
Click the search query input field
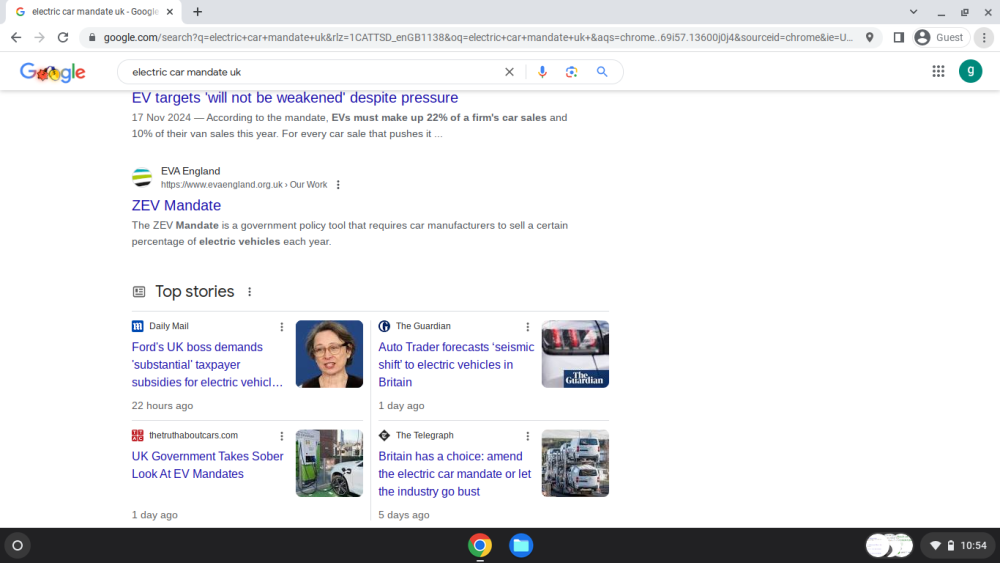click(312, 72)
